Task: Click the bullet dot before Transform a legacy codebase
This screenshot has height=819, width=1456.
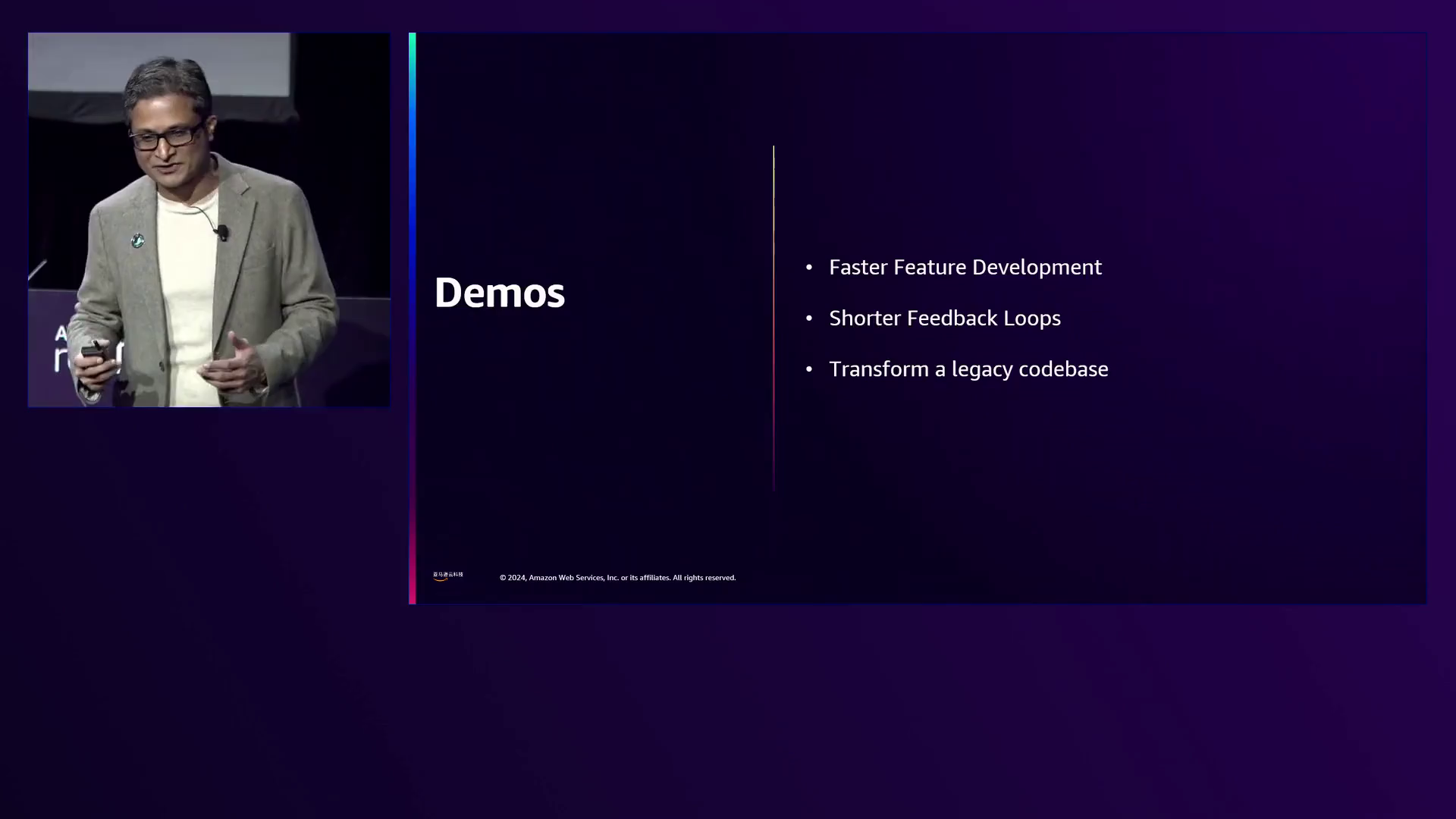Action: (809, 369)
